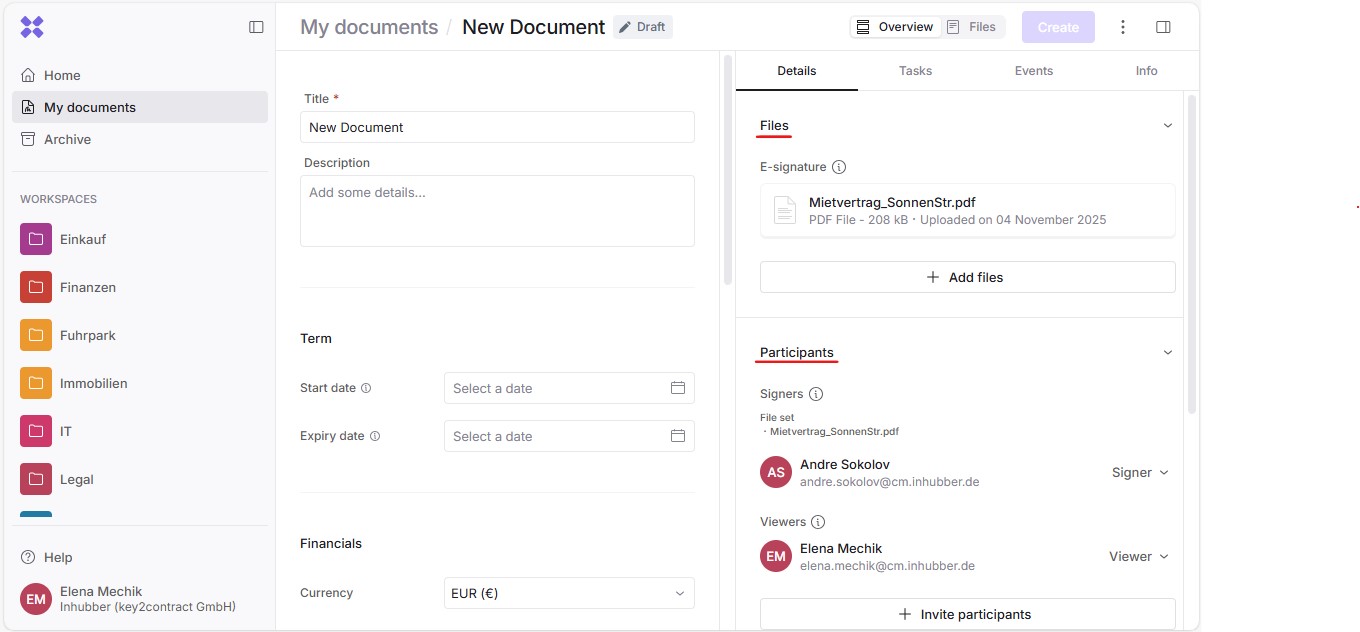Switch to the Tasks tab

coord(915,71)
